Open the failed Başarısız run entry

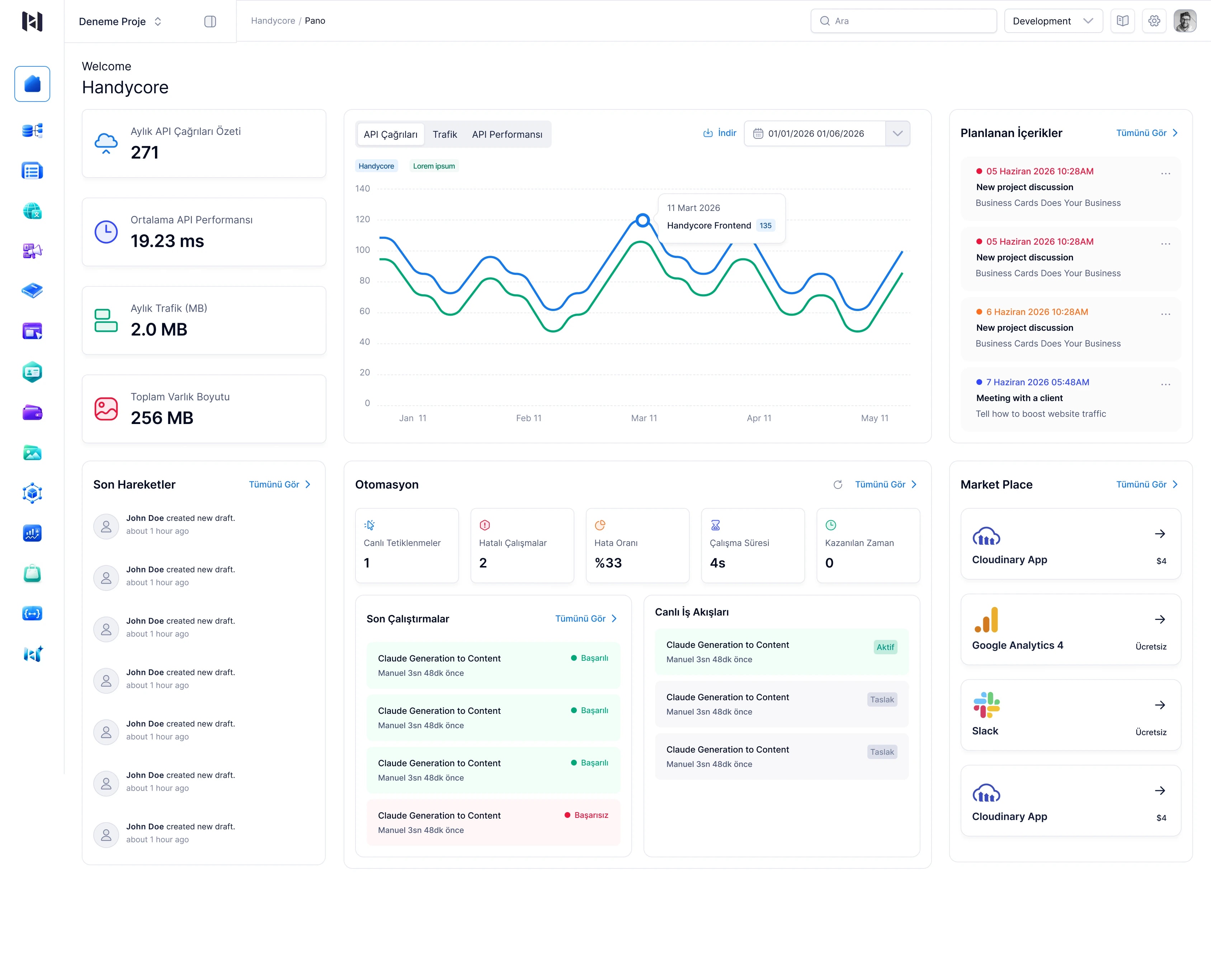493,823
